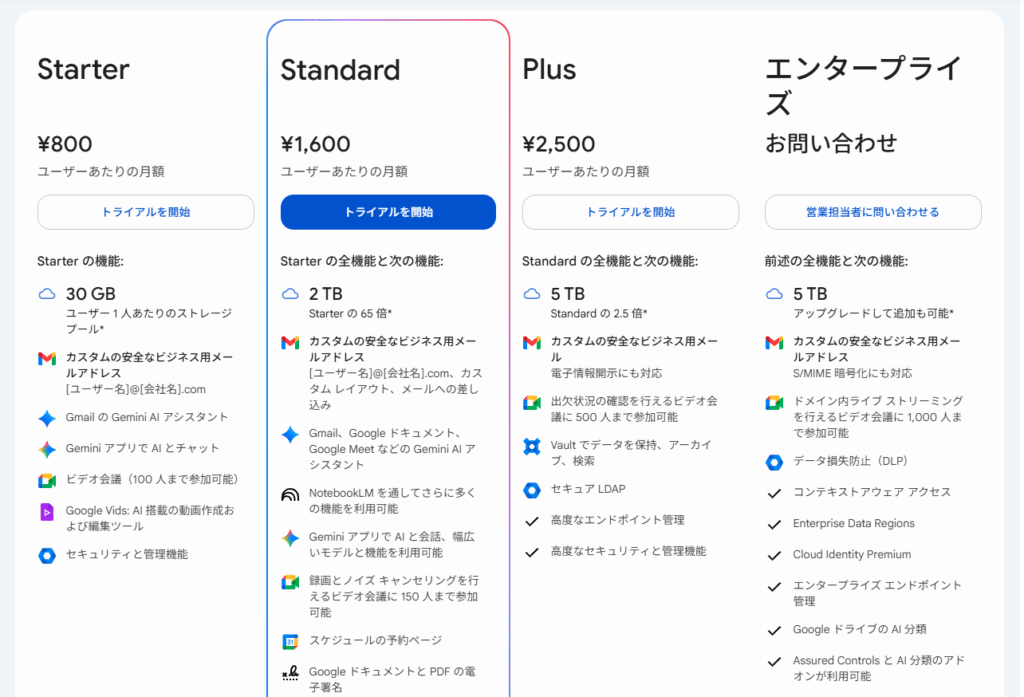The width and height of the screenshot is (1024, 697).
Task: Click the エンタープライズ plan heading
Action: pos(863,85)
